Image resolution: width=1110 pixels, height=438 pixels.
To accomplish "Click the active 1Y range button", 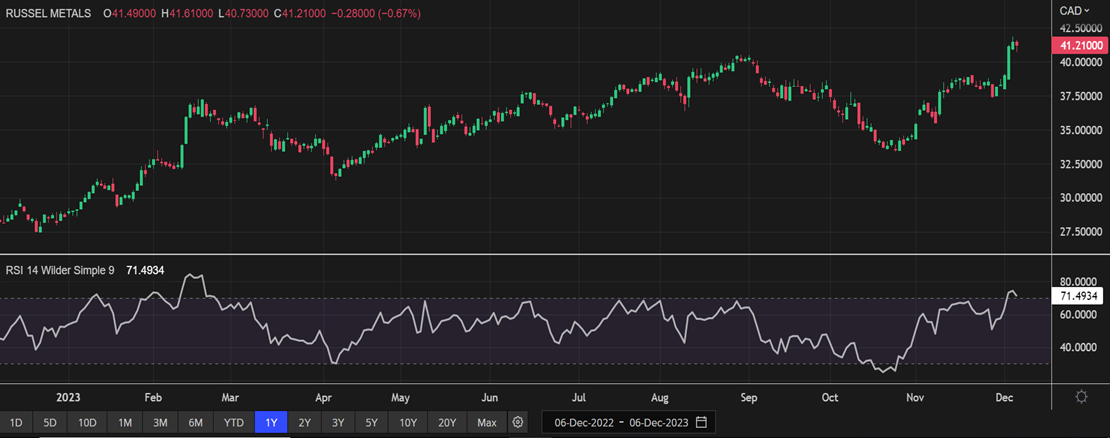I will (x=271, y=422).
